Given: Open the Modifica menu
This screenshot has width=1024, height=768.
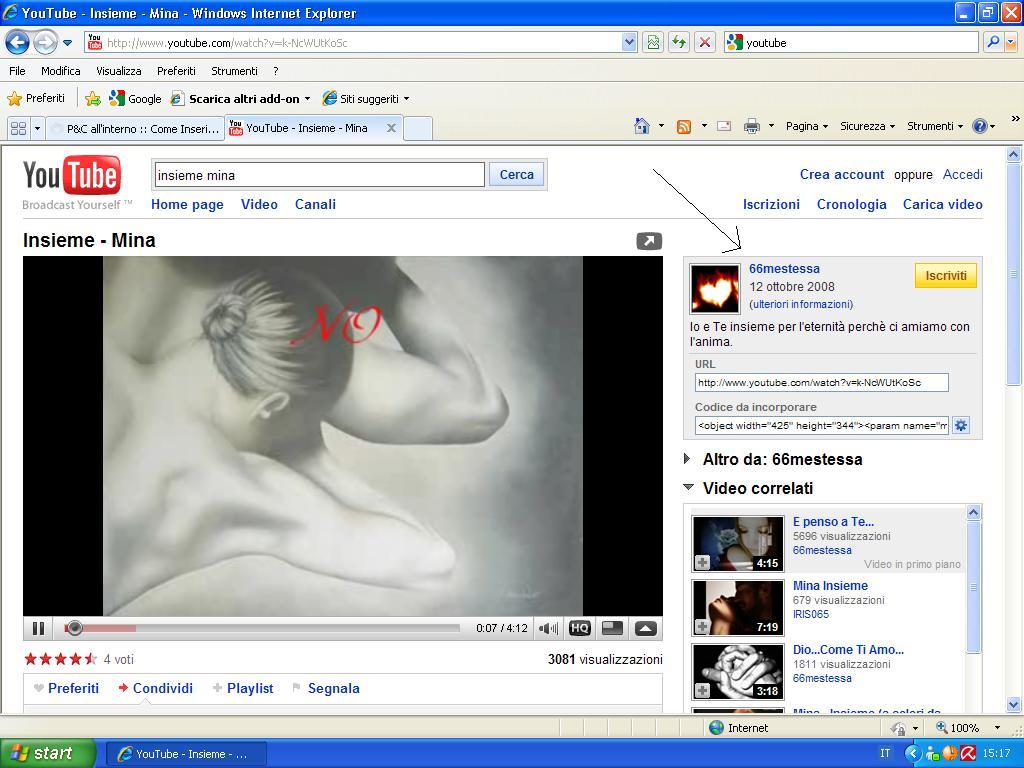Looking at the screenshot, I should click(x=61, y=71).
